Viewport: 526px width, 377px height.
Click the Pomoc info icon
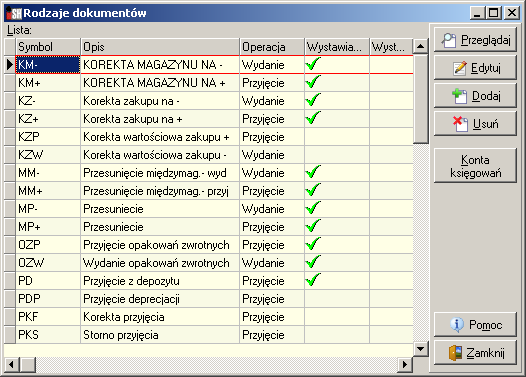[x=457, y=325]
